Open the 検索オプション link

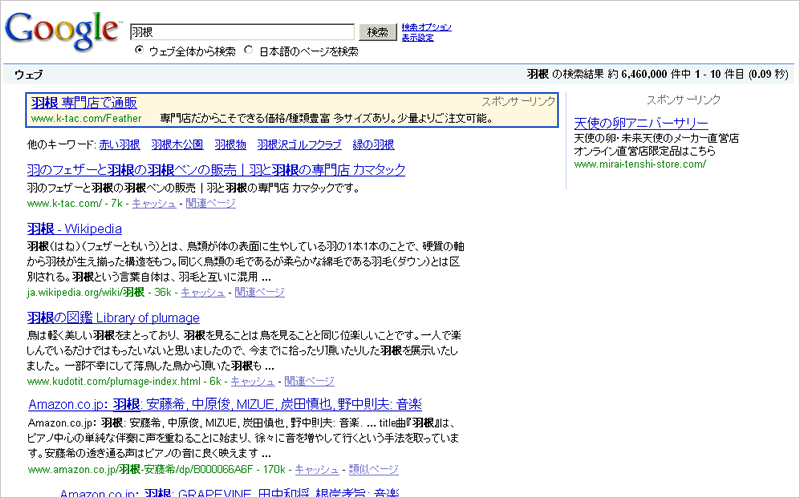pos(426,27)
